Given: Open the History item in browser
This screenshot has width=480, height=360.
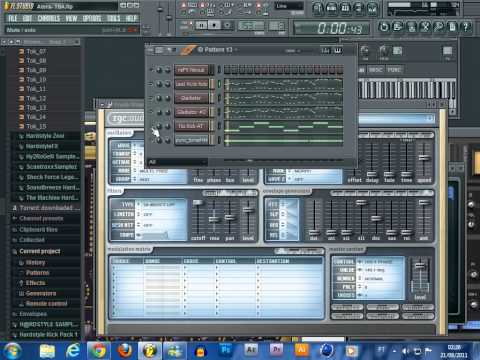Looking at the screenshot, I should 35,263.
